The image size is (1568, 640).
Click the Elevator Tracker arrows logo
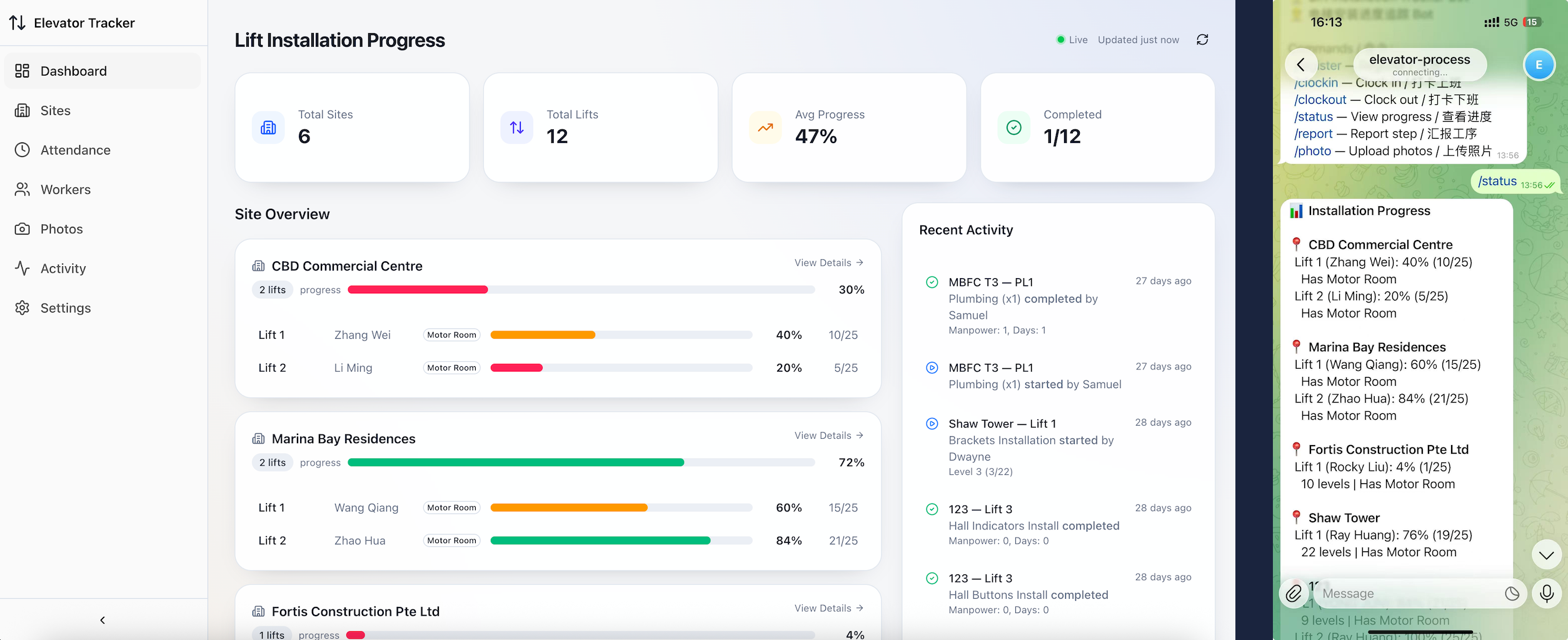pos(17,22)
